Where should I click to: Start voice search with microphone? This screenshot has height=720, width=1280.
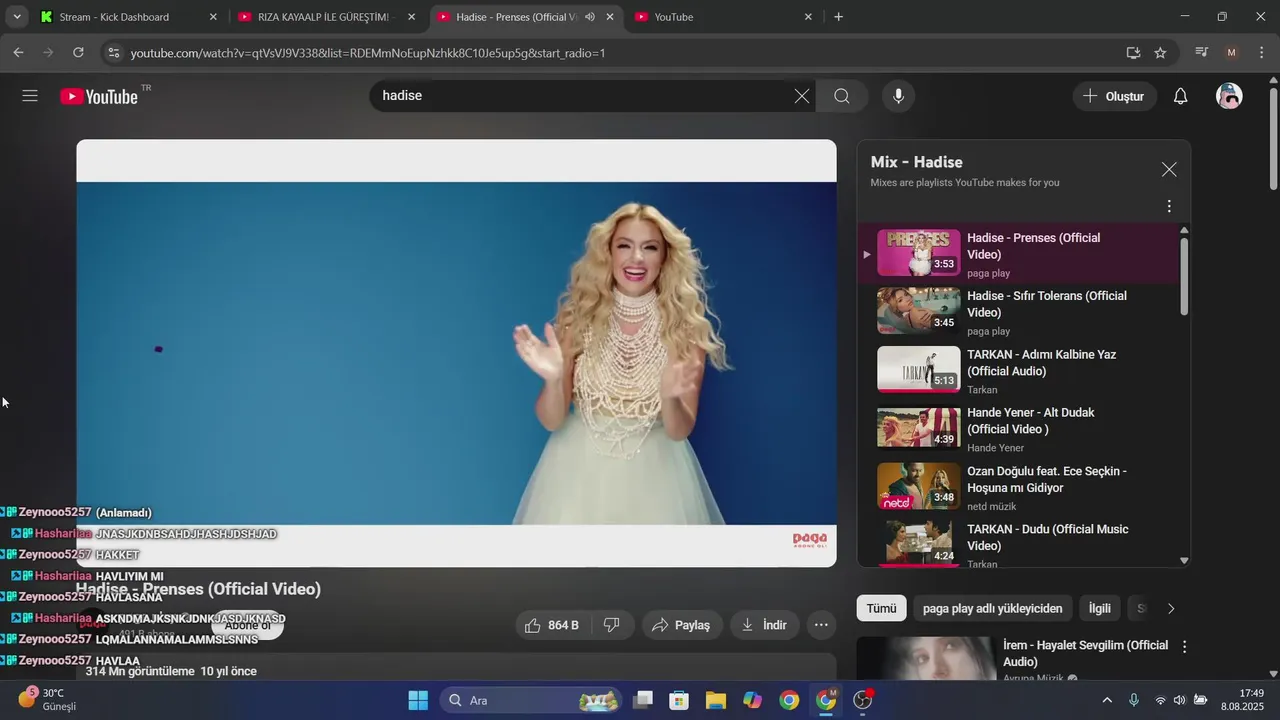898,96
